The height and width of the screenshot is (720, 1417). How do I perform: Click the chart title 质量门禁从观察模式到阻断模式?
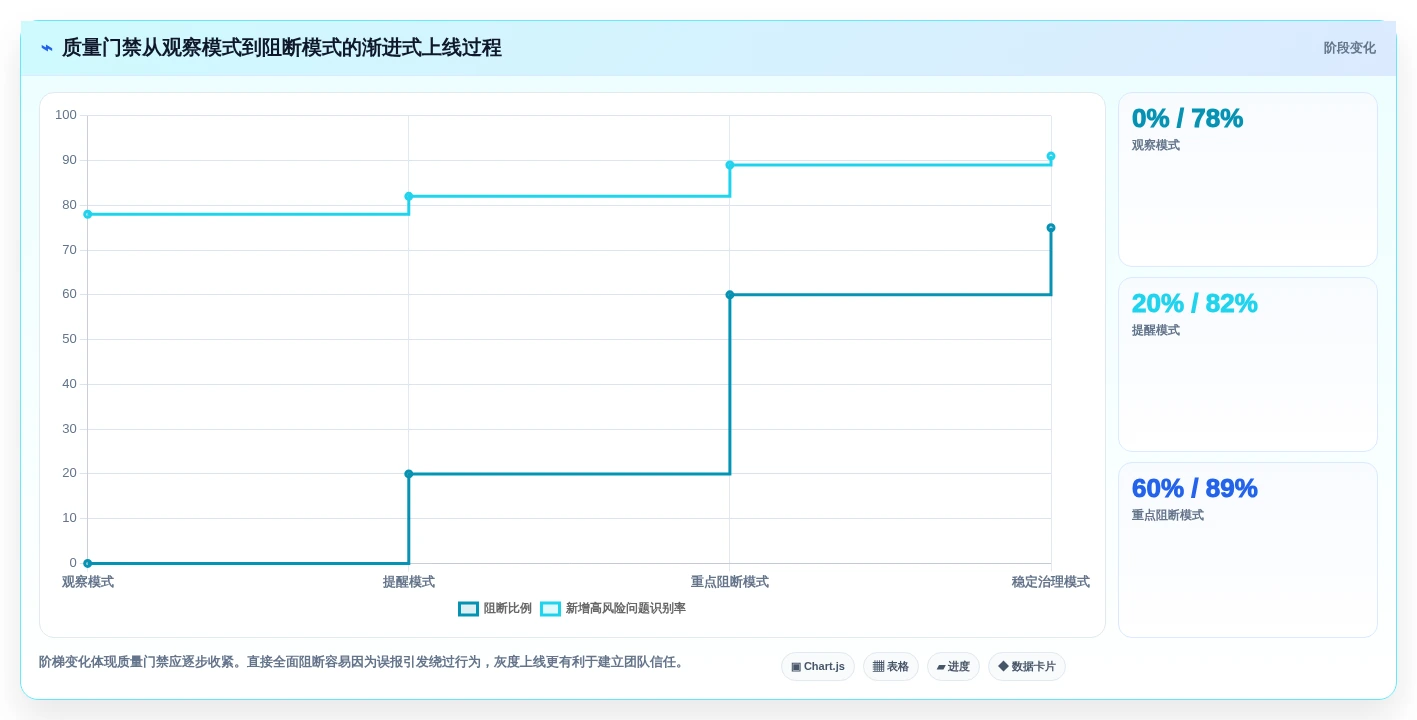coord(282,48)
